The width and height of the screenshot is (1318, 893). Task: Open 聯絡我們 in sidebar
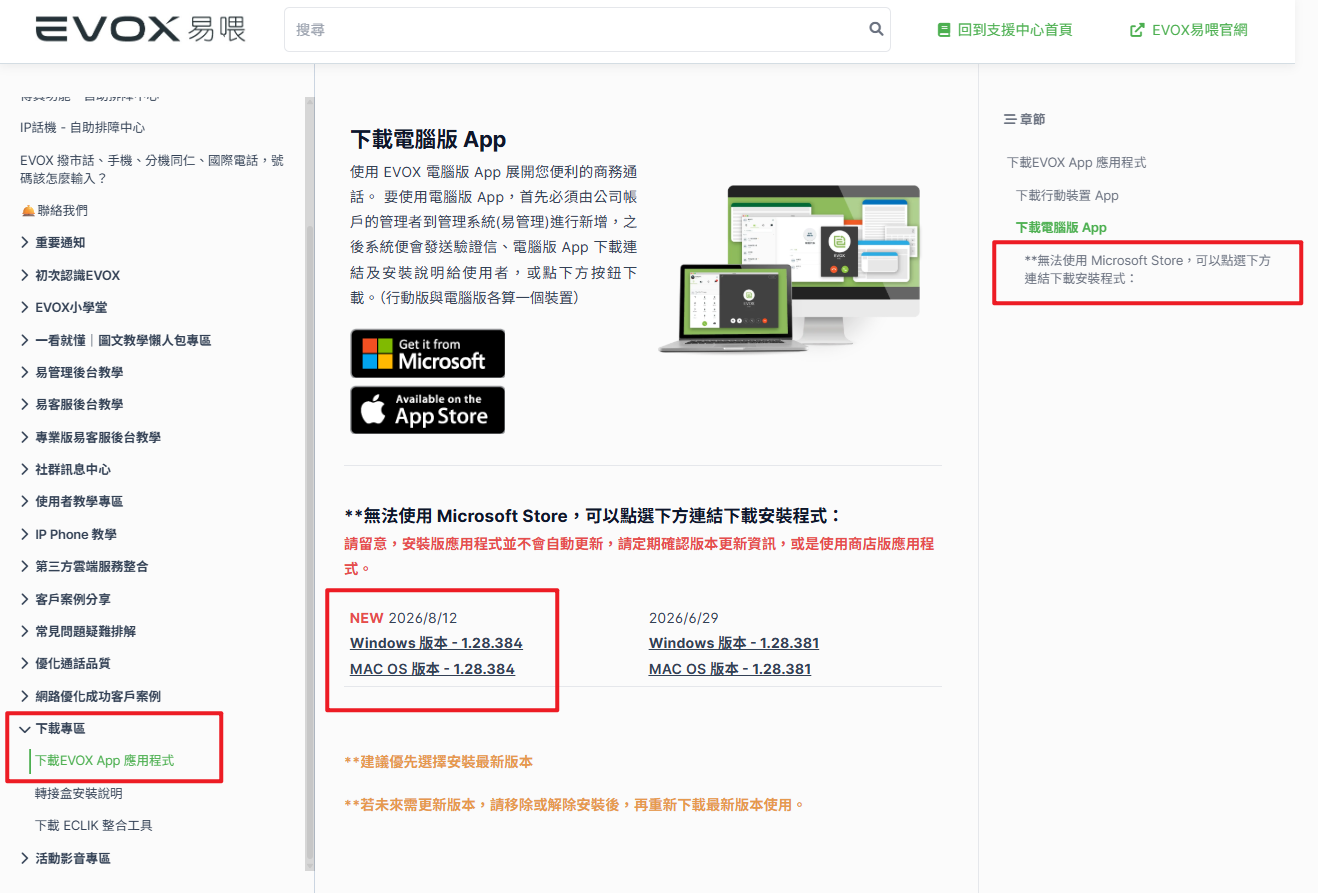54,211
